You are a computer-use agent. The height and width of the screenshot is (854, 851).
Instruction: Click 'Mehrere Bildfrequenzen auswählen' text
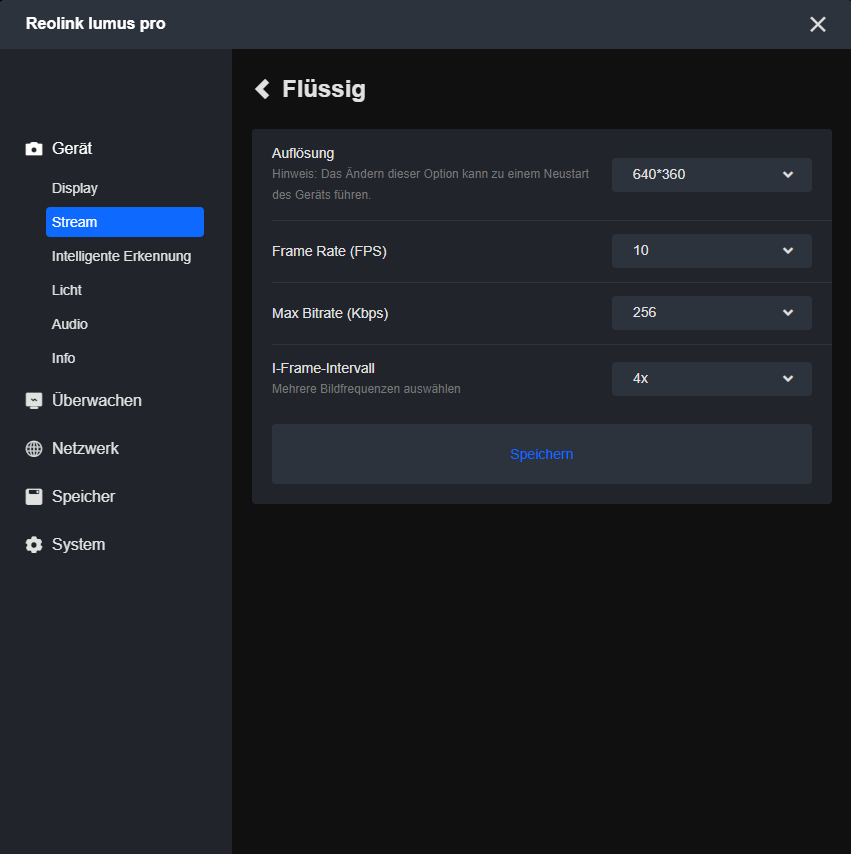click(x=366, y=389)
